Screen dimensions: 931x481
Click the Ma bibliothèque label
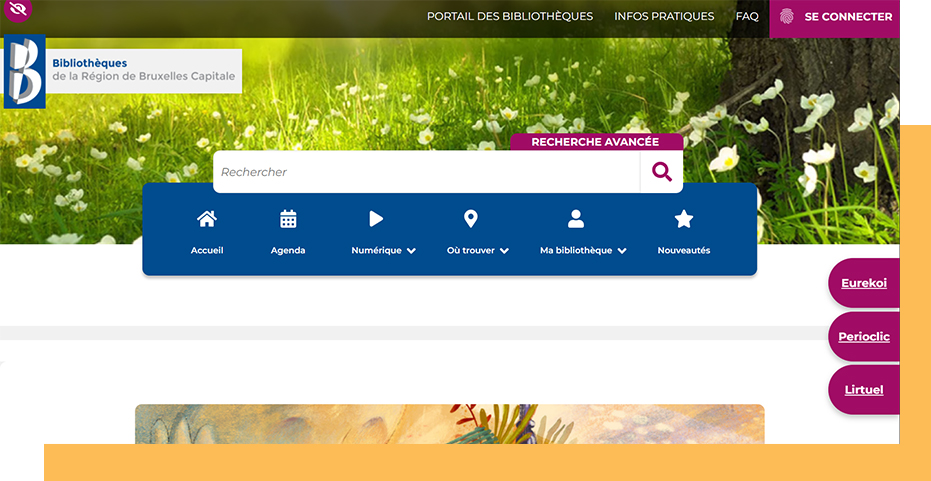click(x=576, y=251)
